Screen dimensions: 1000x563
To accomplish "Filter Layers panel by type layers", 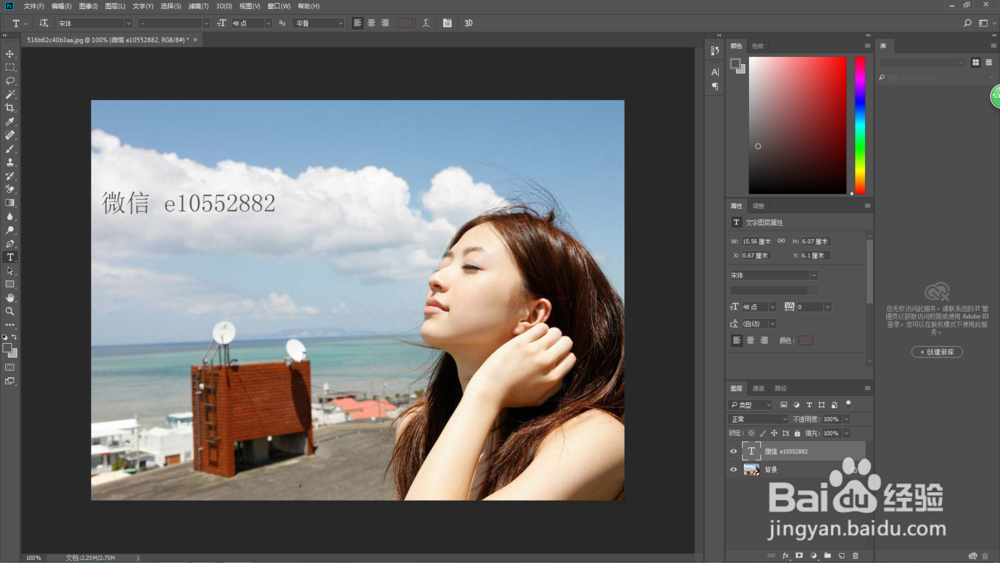I will (809, 405).
